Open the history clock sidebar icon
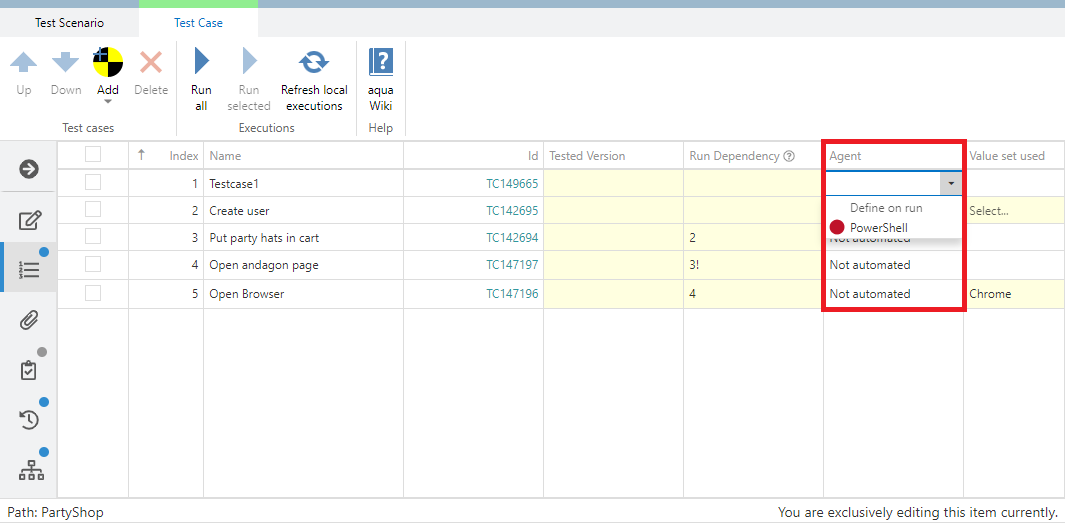The image size is (1065, 524). 29,420
